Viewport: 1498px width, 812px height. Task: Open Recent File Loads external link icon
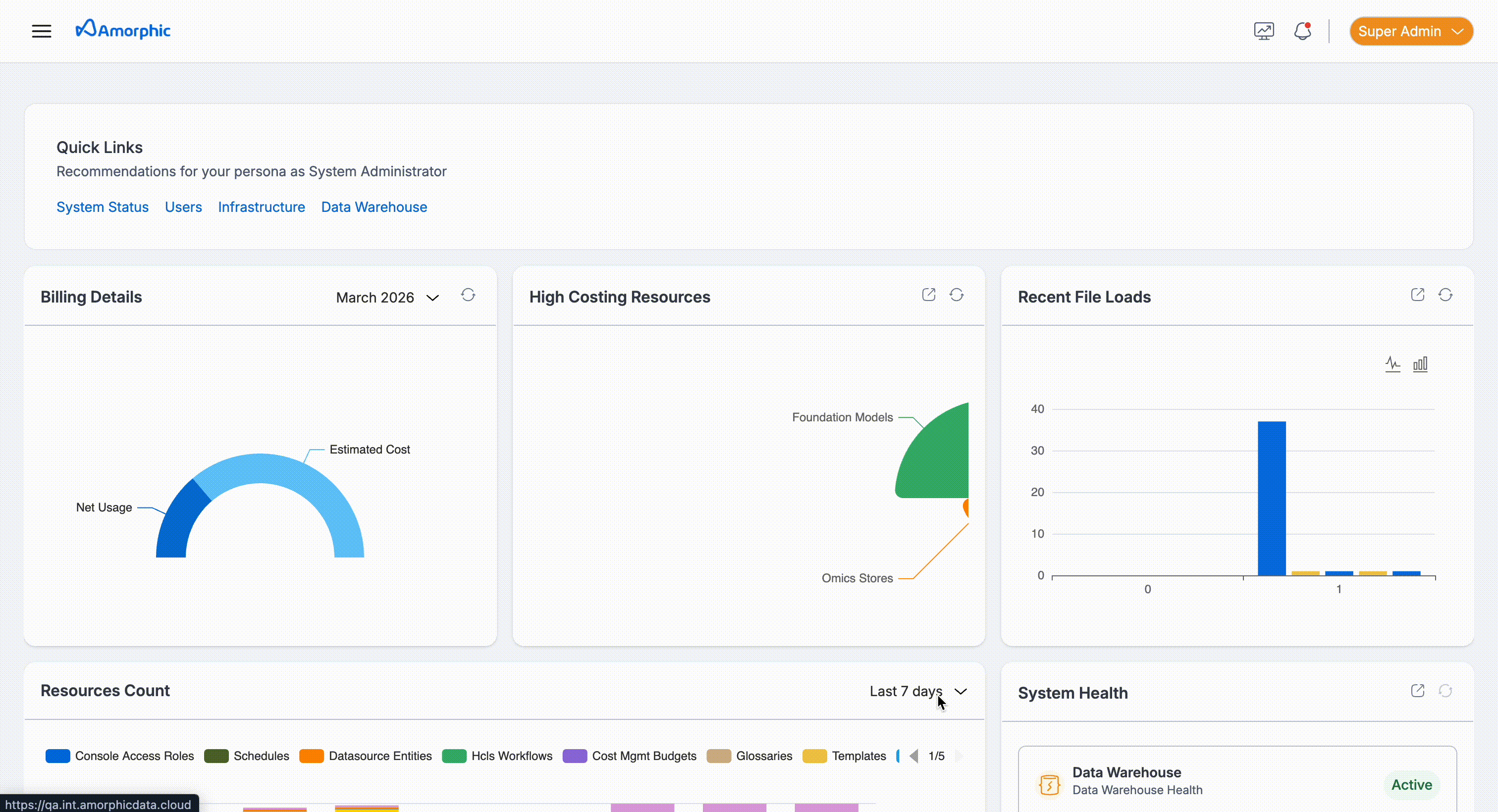point(1417,295)
